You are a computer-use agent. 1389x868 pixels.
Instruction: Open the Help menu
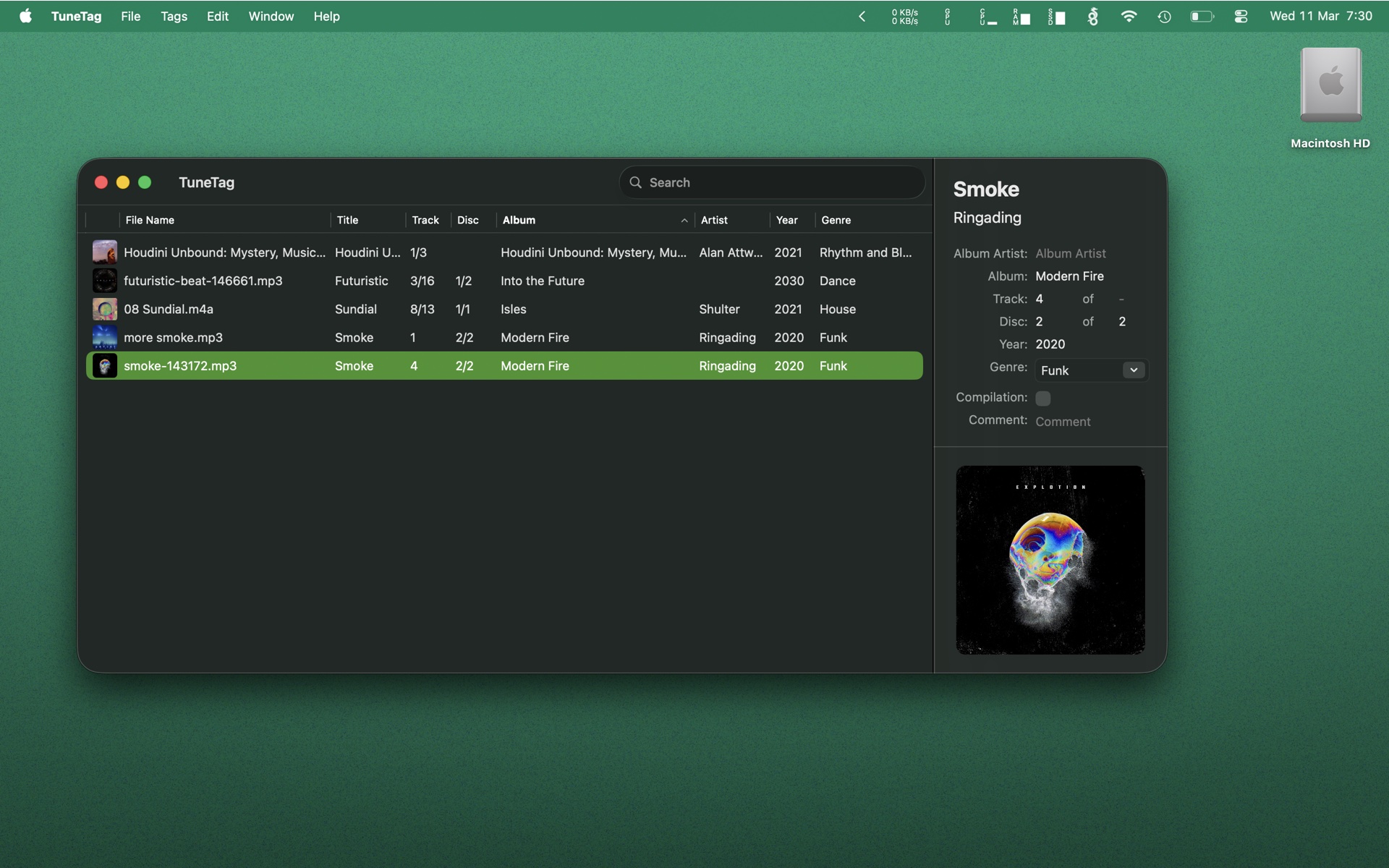point(326,16)
